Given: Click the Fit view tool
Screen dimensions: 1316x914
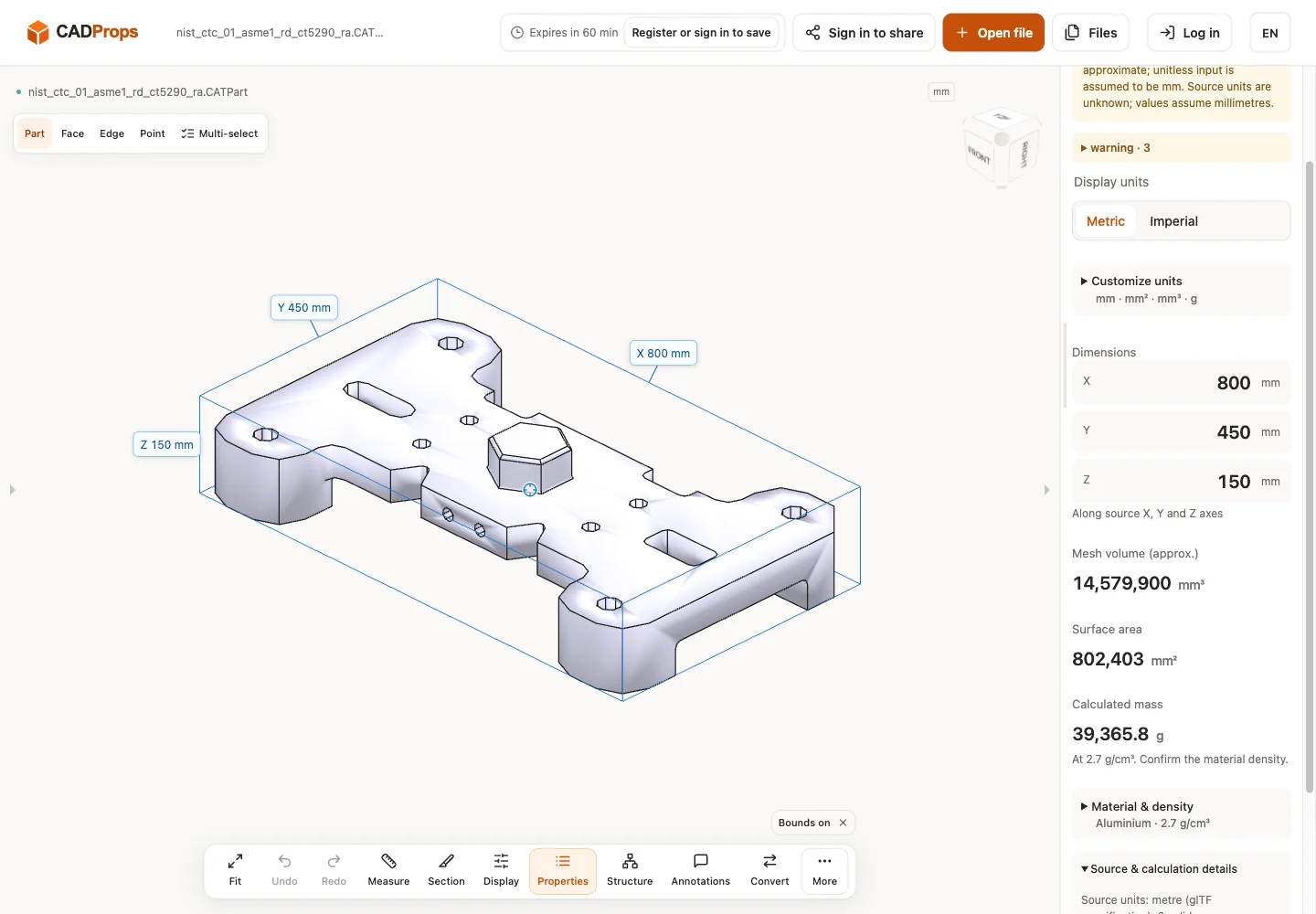Looking at the screenshot, I should tap(235, 871).
